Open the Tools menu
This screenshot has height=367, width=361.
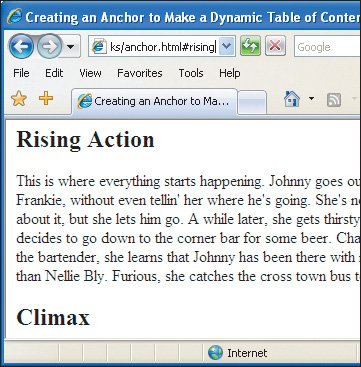click(191, 73)
